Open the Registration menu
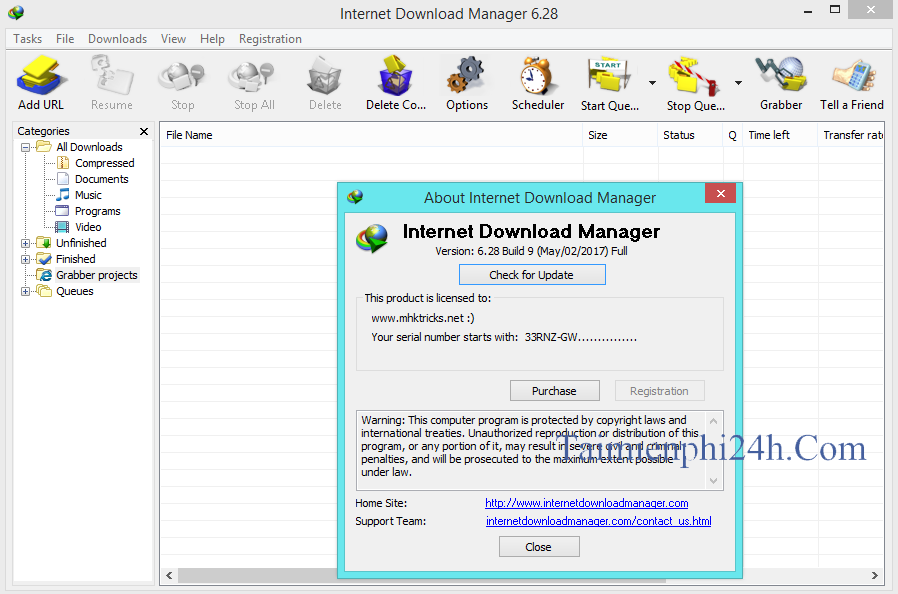The image size is (898, 594). [270, 39]
